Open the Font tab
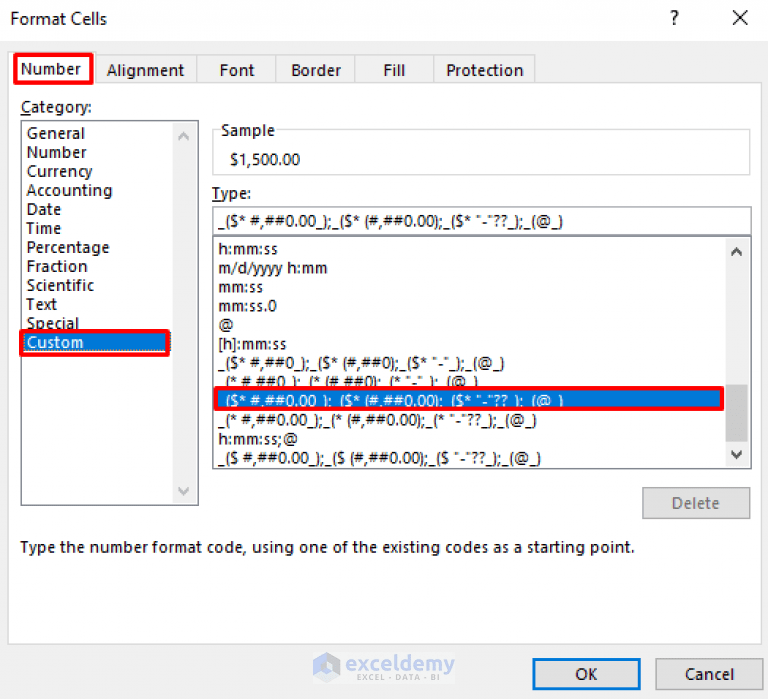 (x=237, y=70)
